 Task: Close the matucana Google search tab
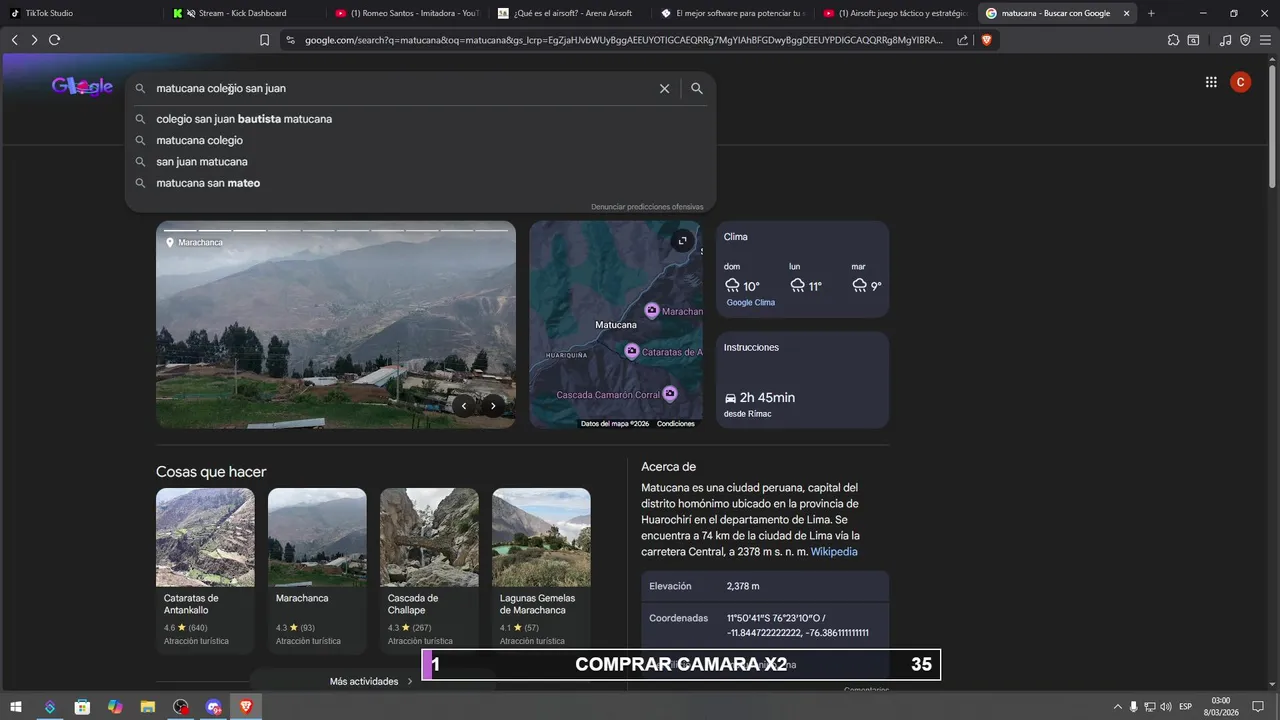pyautogui.click(x=1127, y=13)
